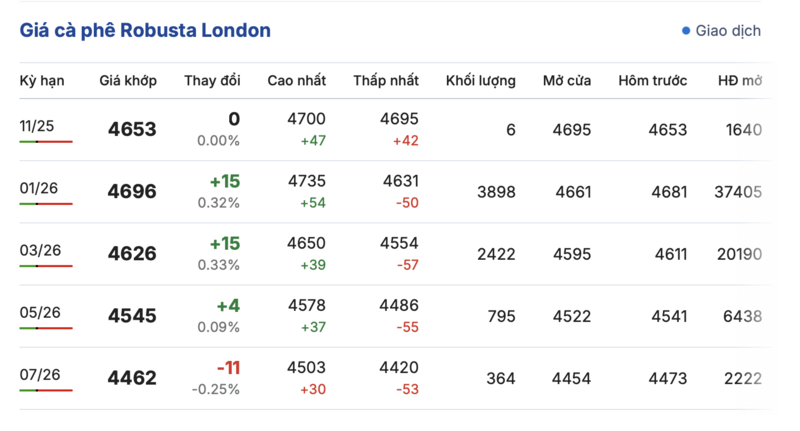This screenshot has width=800, height=431.
Task: Click the Hôm trước column header
Action: coord(653,81)
